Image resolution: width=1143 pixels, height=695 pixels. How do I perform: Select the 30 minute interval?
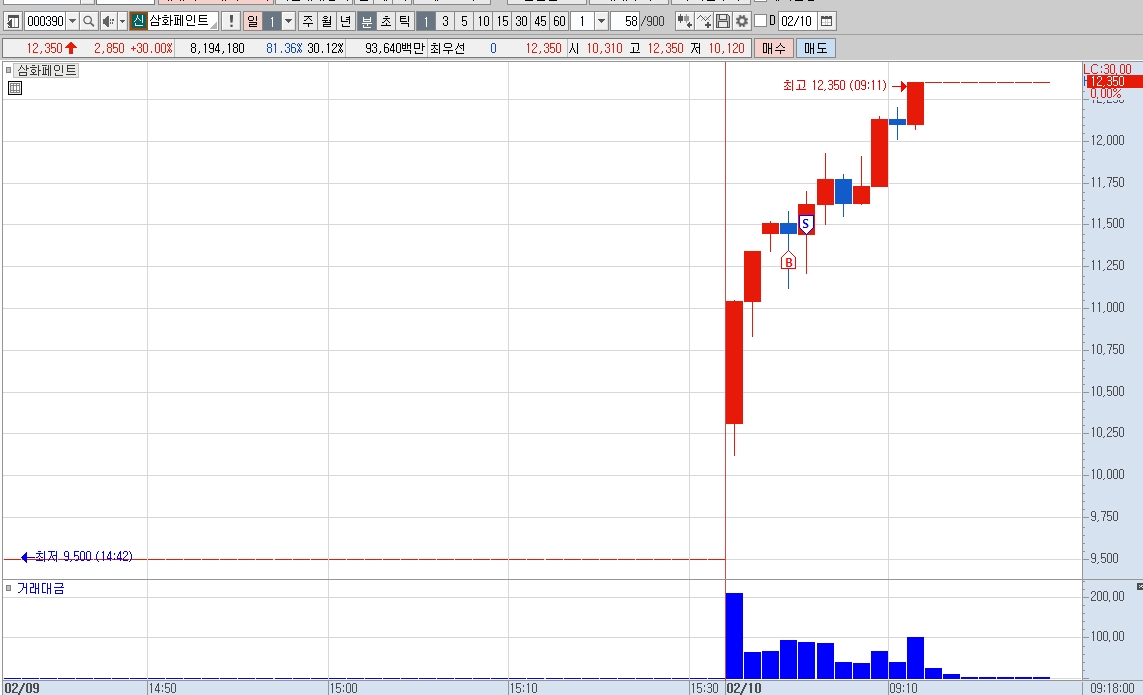point(521,21)
